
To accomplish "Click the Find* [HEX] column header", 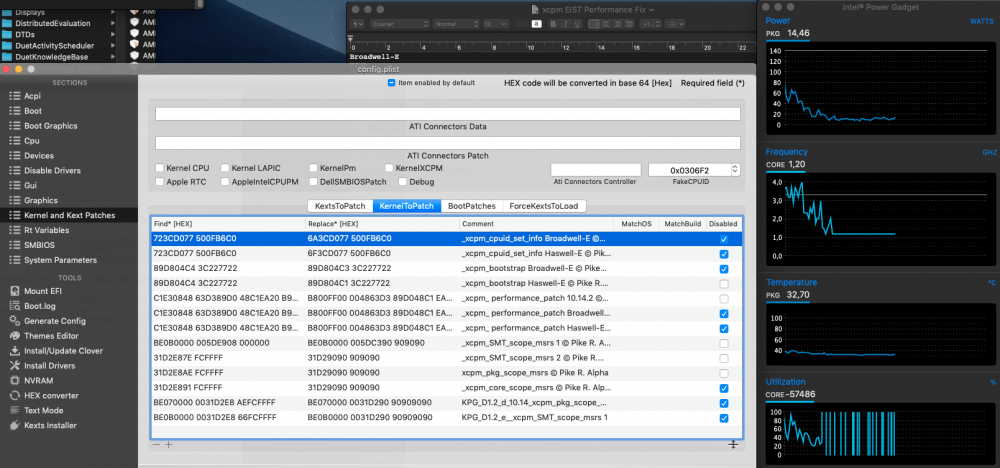I will point(228,224).
